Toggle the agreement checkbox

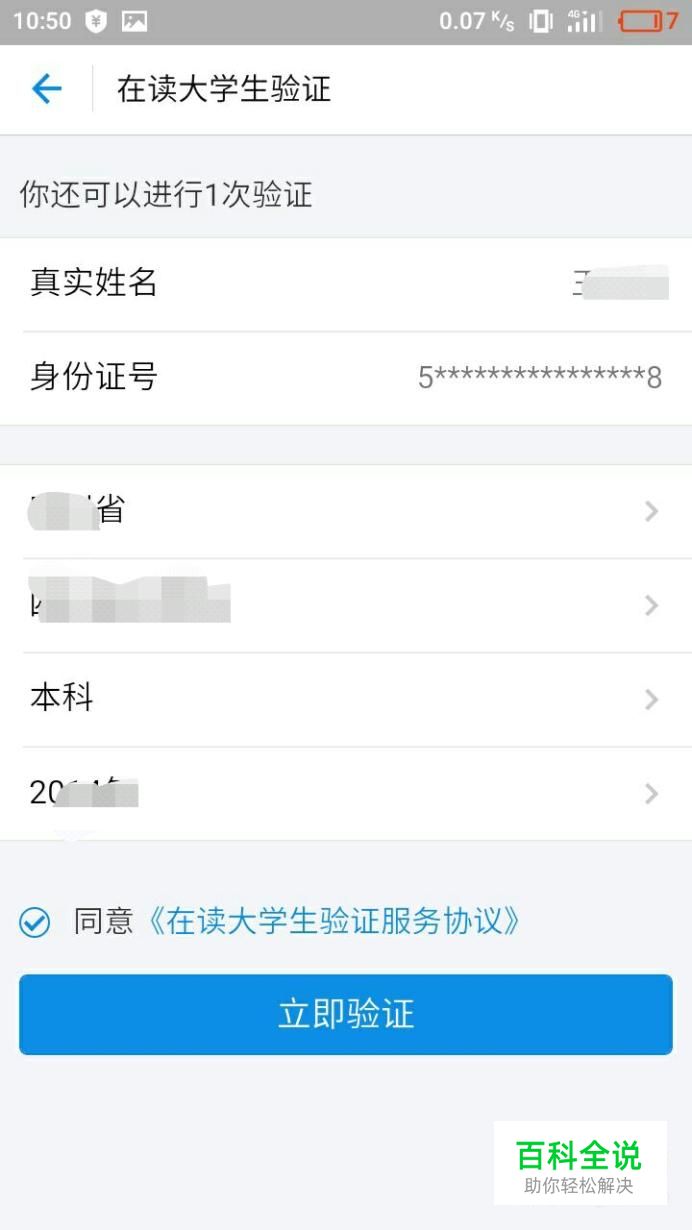point(35,922)
